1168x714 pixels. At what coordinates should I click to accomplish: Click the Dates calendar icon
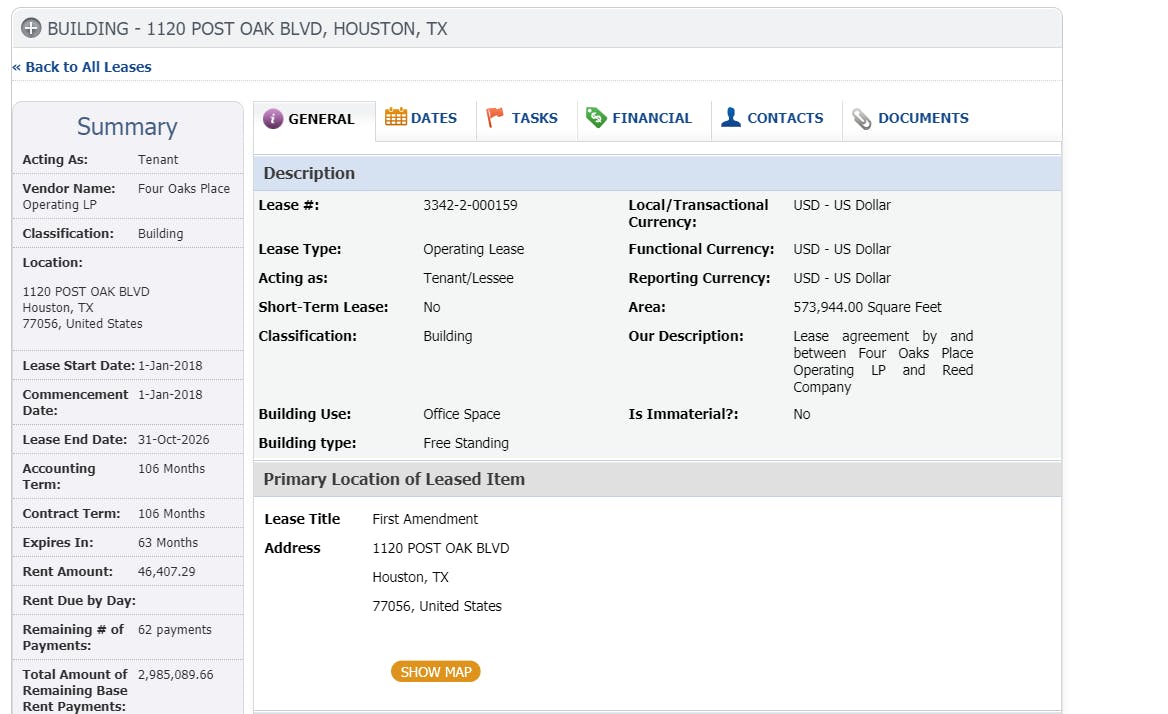[x=396, y=117]
